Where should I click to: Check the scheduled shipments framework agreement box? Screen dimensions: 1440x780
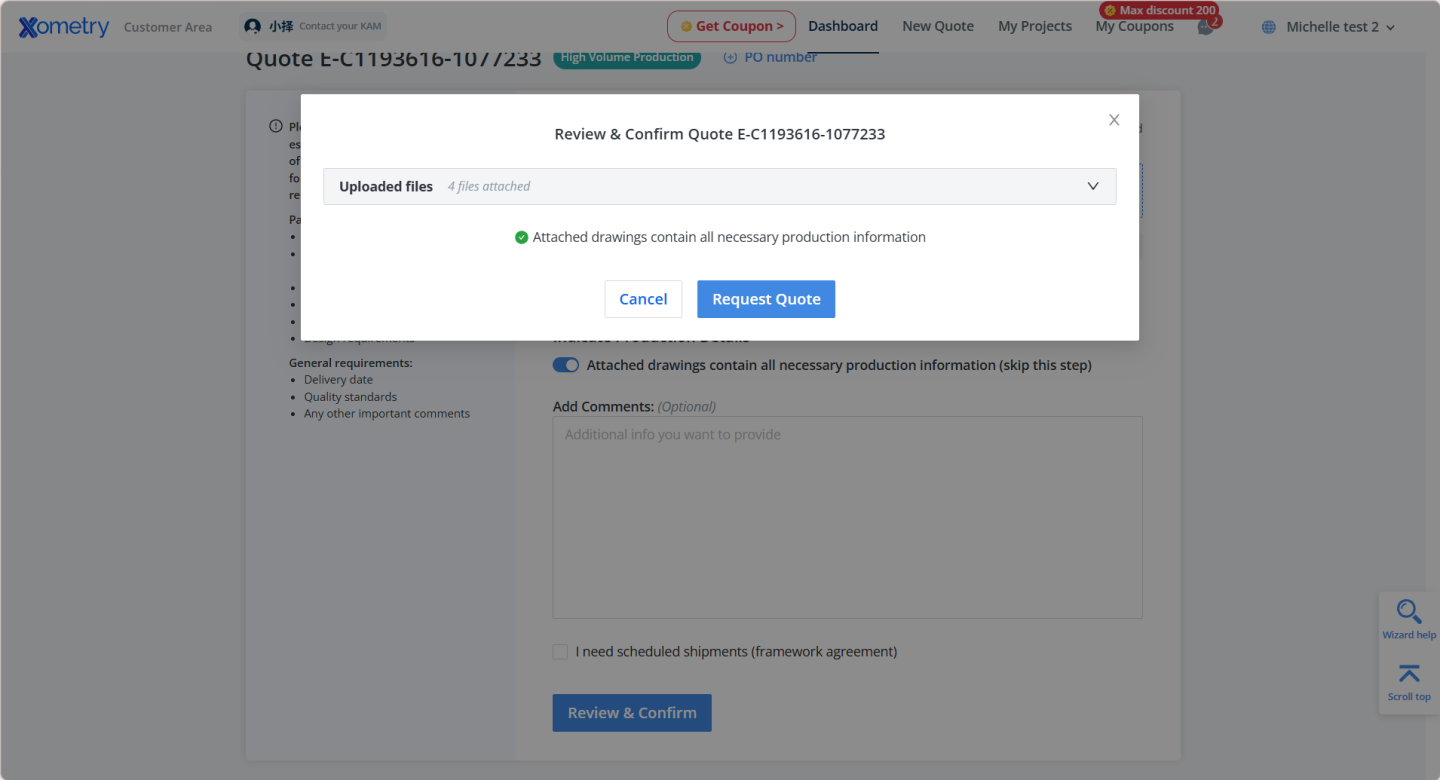click(x=560, y=652)
